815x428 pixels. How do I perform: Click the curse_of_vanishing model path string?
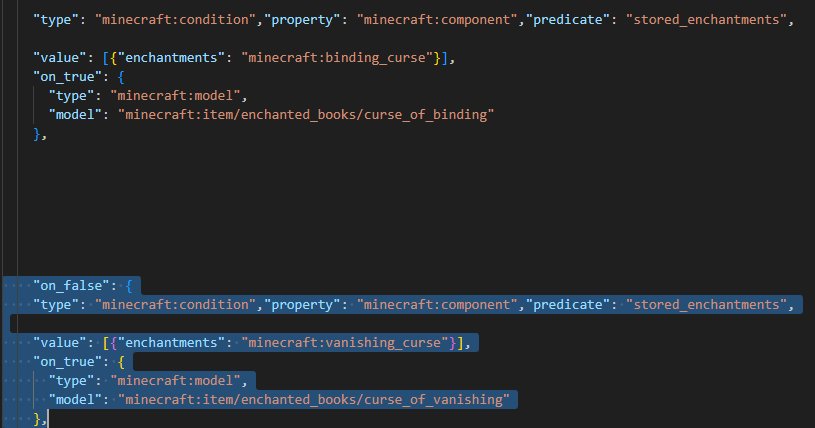(313, 400)
